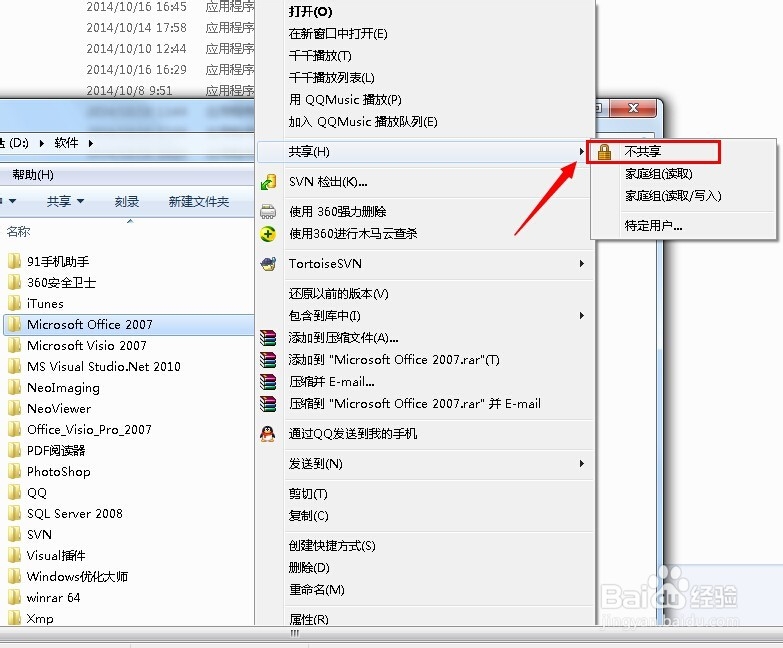
Task: Choose 删除(D) menu entry
Action: point(309,568)
